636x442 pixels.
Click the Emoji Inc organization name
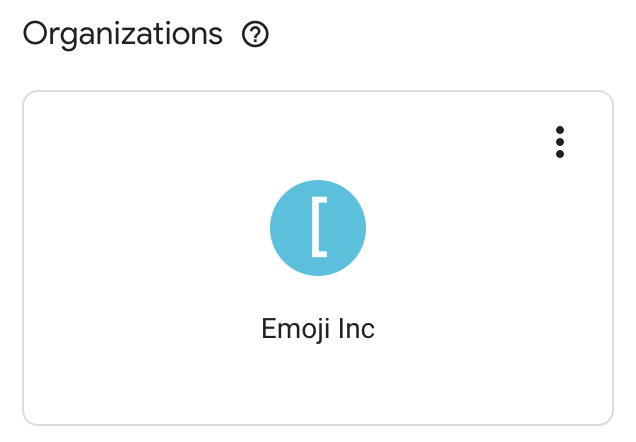(318, 329)
